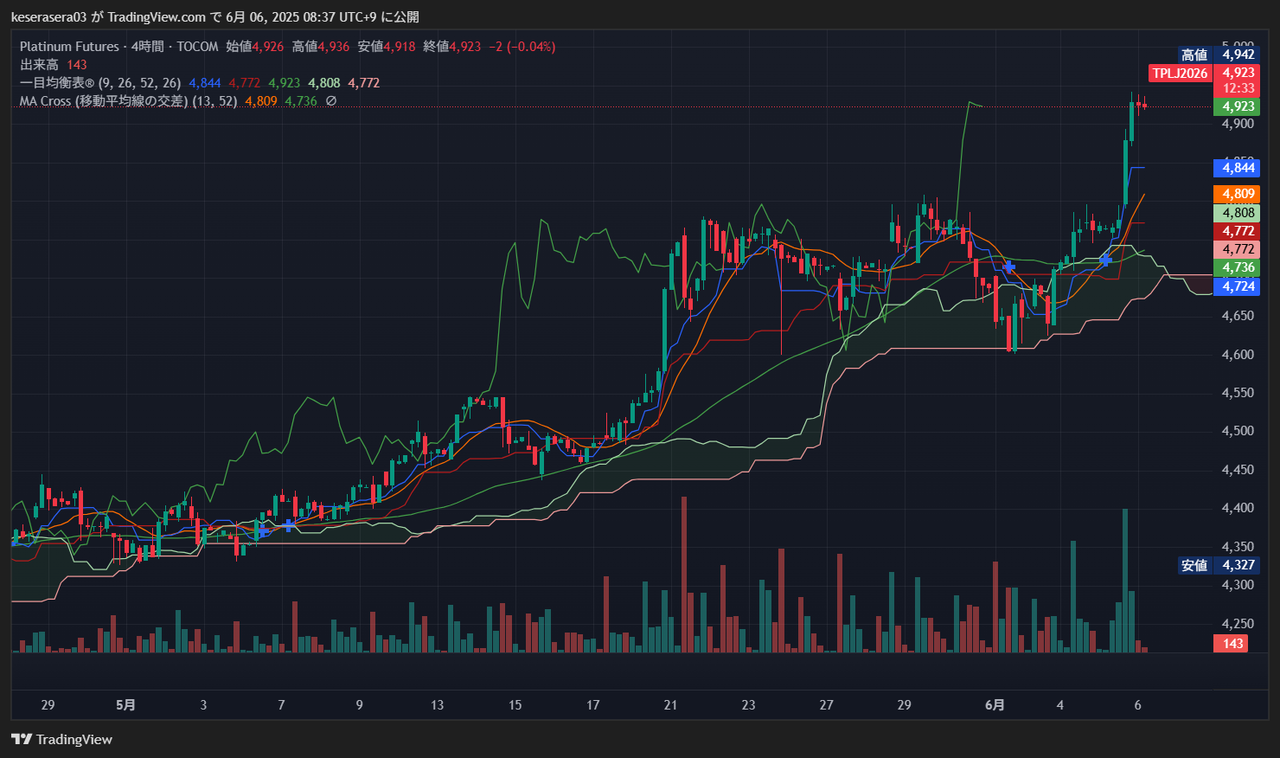Click the 4,450 price scale value
This screenshot has width=1280, height=758.
(x=1238, y=470)
